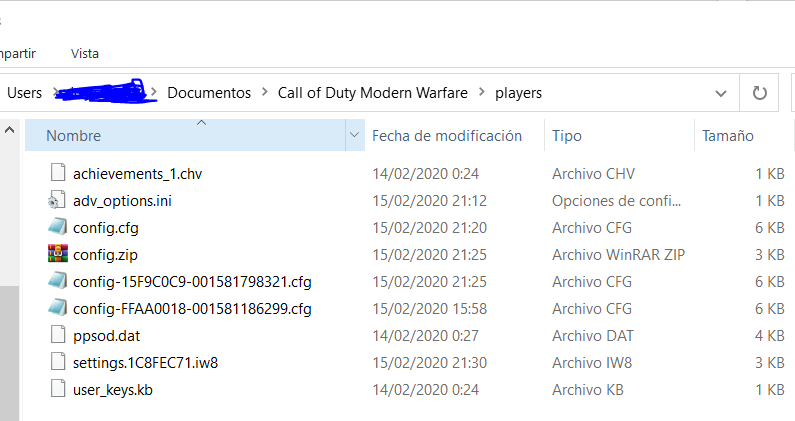This screenshot has width=795, height=421.
Task: Select file name adv_options.ini
Action: point(122,201)
